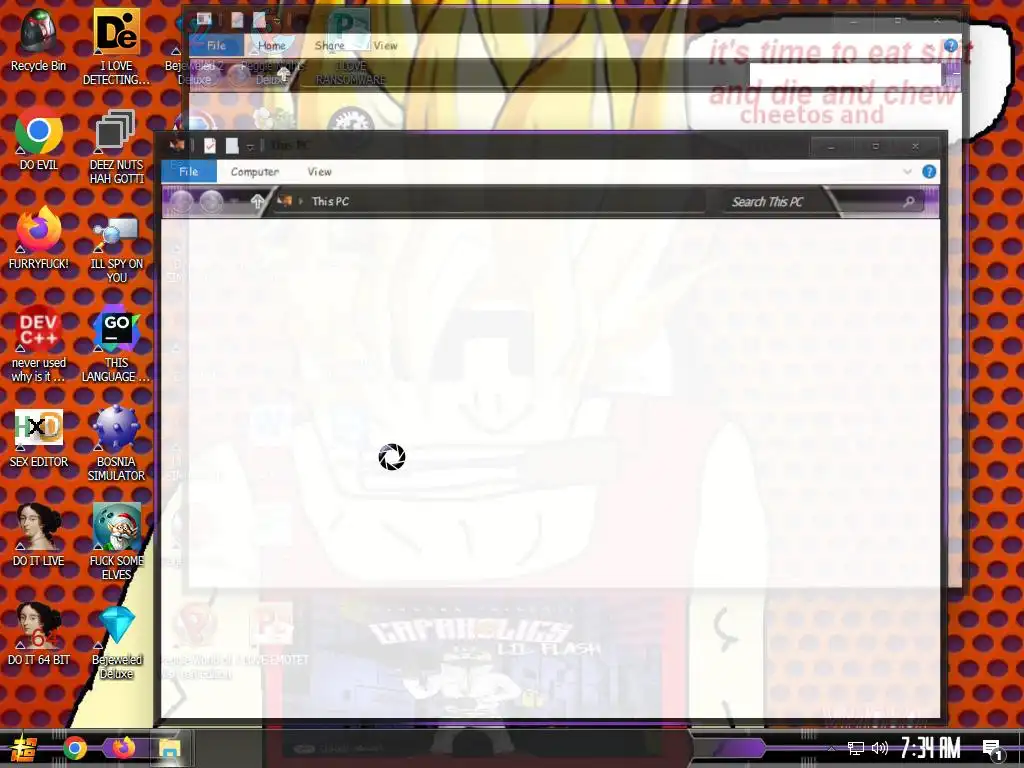1024x768 pixels.
Task: Open the GoLand 'THIS LANGUAGE' shortcut
Action: (x=116, y=344)
